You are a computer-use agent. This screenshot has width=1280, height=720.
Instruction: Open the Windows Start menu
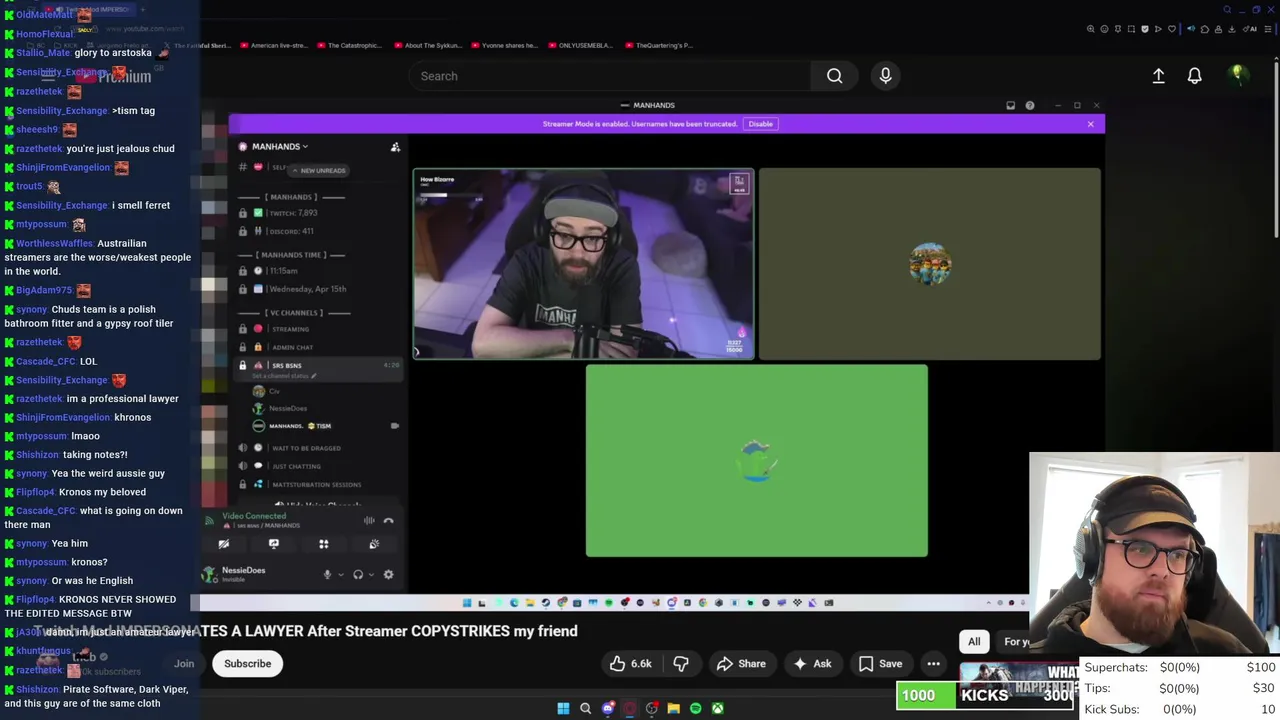coord(563,708)
